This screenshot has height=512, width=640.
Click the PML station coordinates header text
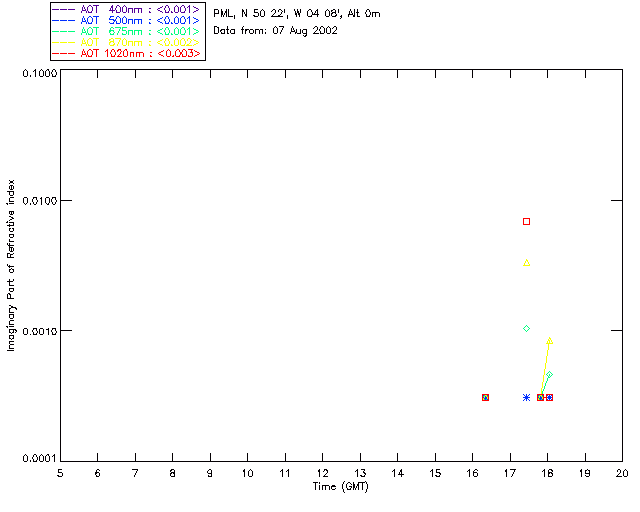(297, 14)
